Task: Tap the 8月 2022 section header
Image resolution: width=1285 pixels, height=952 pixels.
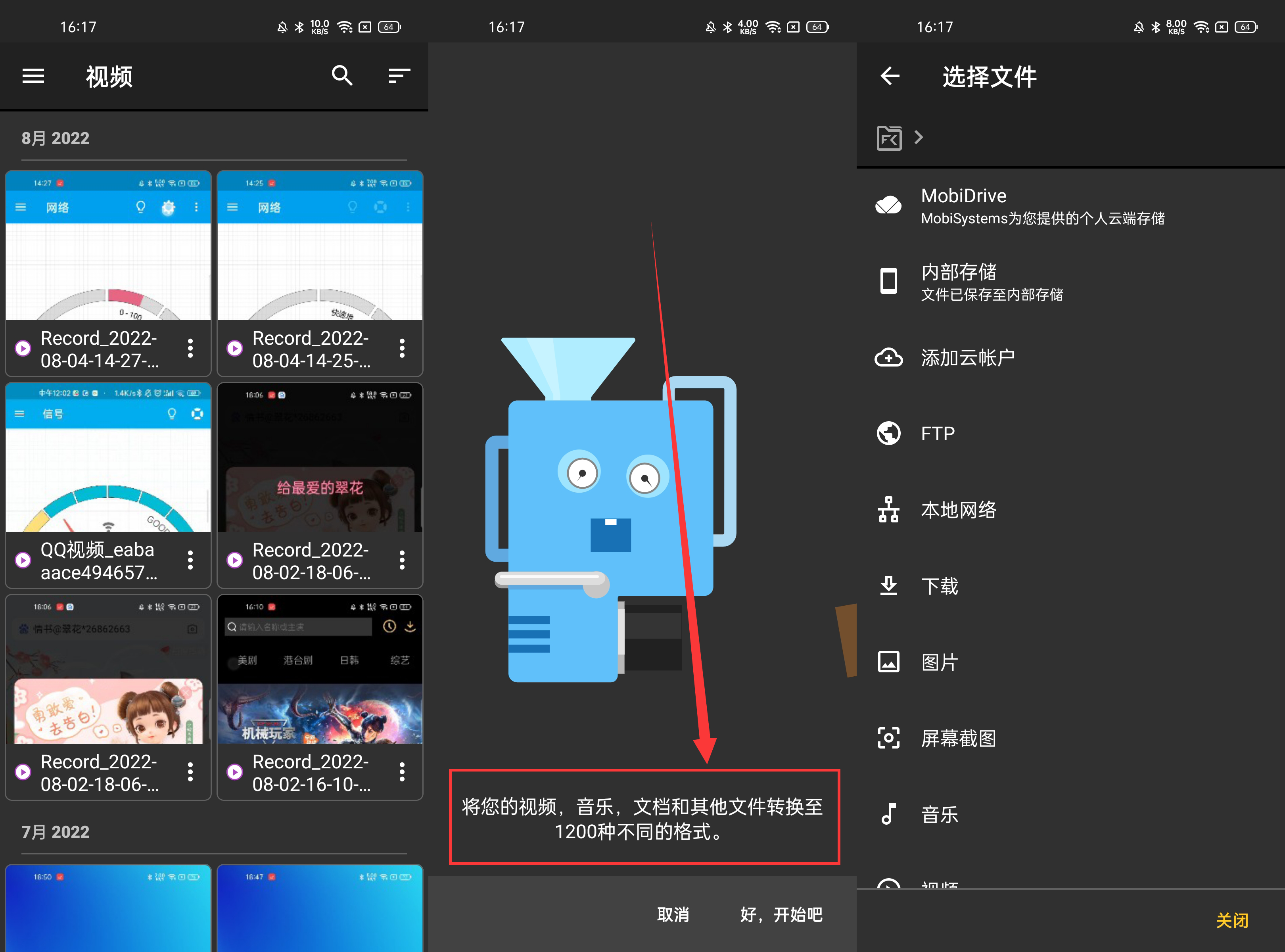Action: pyautogui.click(x=55, y=138)
